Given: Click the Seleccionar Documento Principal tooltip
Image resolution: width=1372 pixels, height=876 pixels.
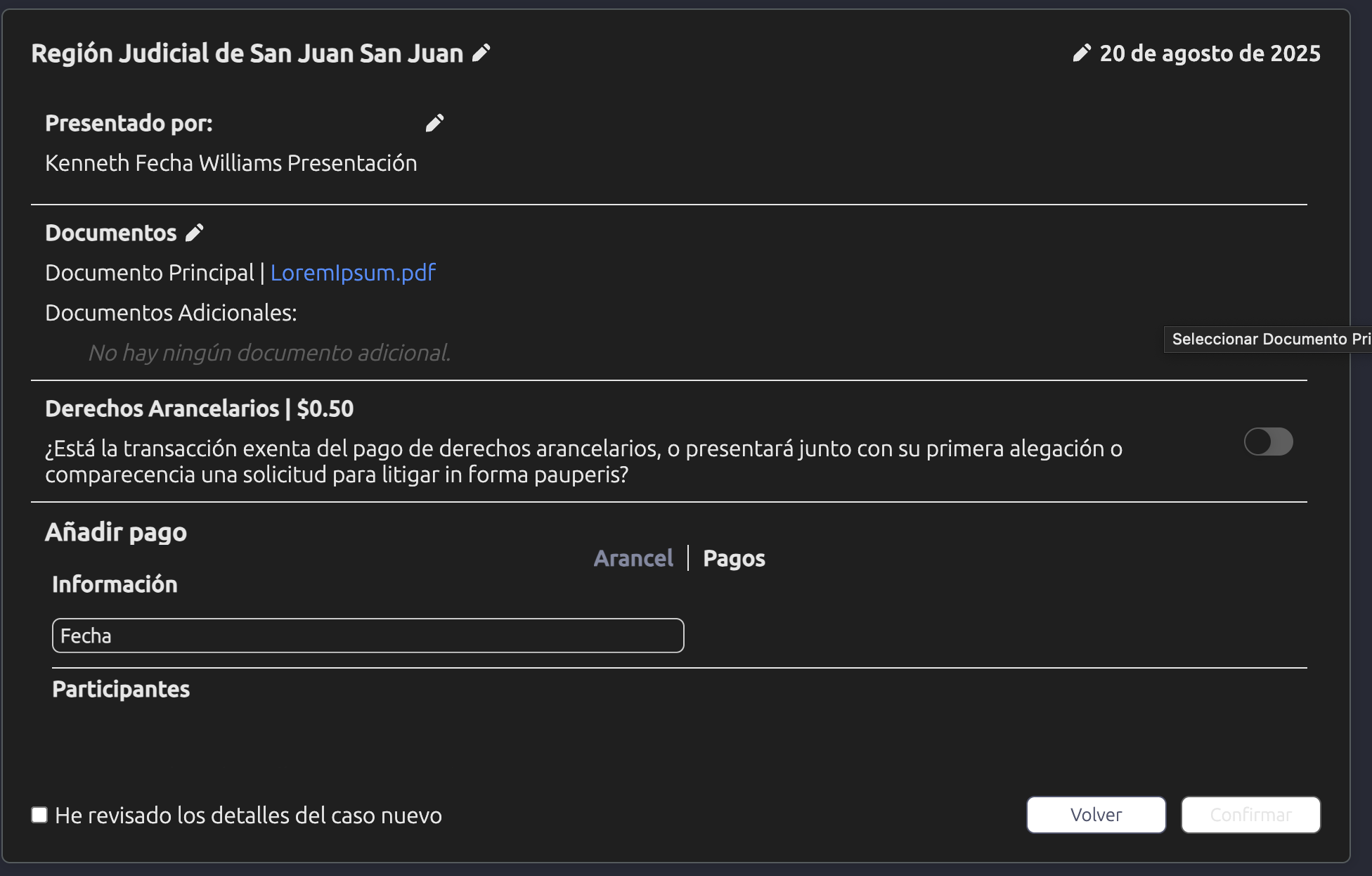Looking at the screenshot, I should pos(1269,339).
